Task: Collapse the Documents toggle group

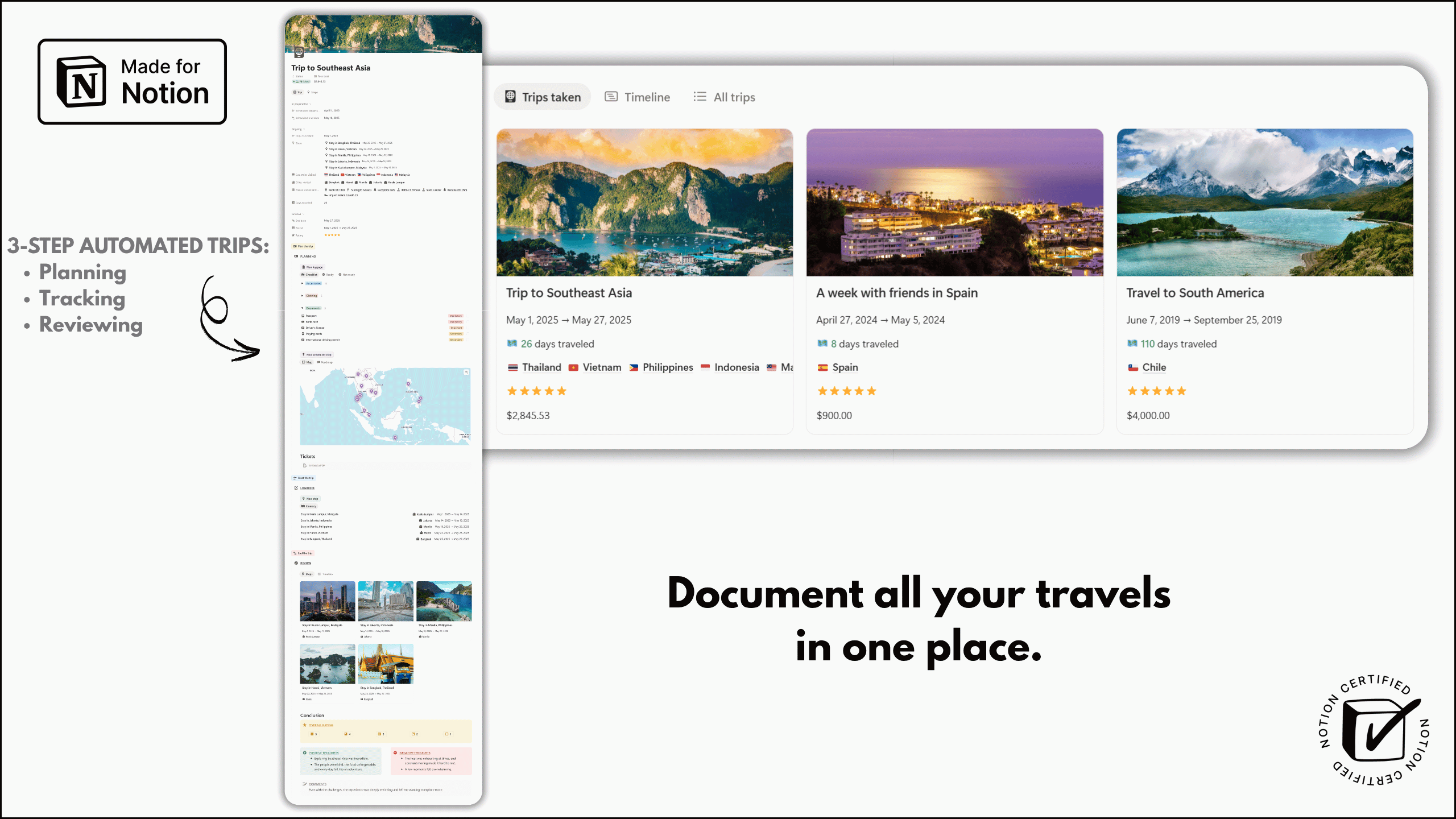Action: coord(302,308)
